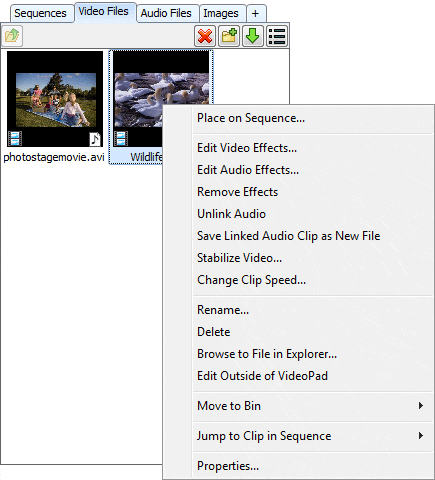Click the green down arrow icon
The image size is (435, 480).
(x=253, y=36)
